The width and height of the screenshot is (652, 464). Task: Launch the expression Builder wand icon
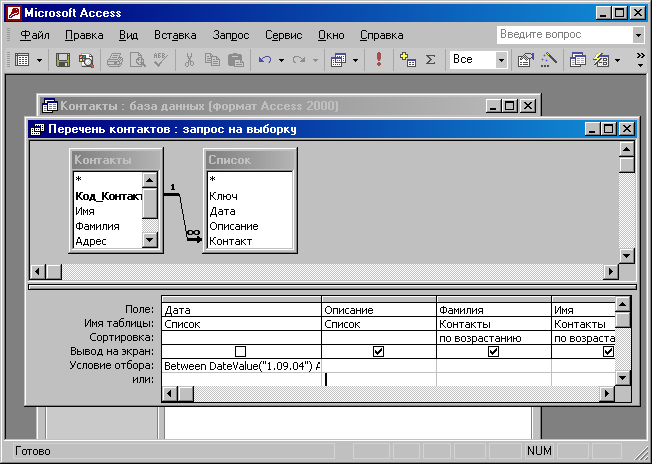pos(548,60)
